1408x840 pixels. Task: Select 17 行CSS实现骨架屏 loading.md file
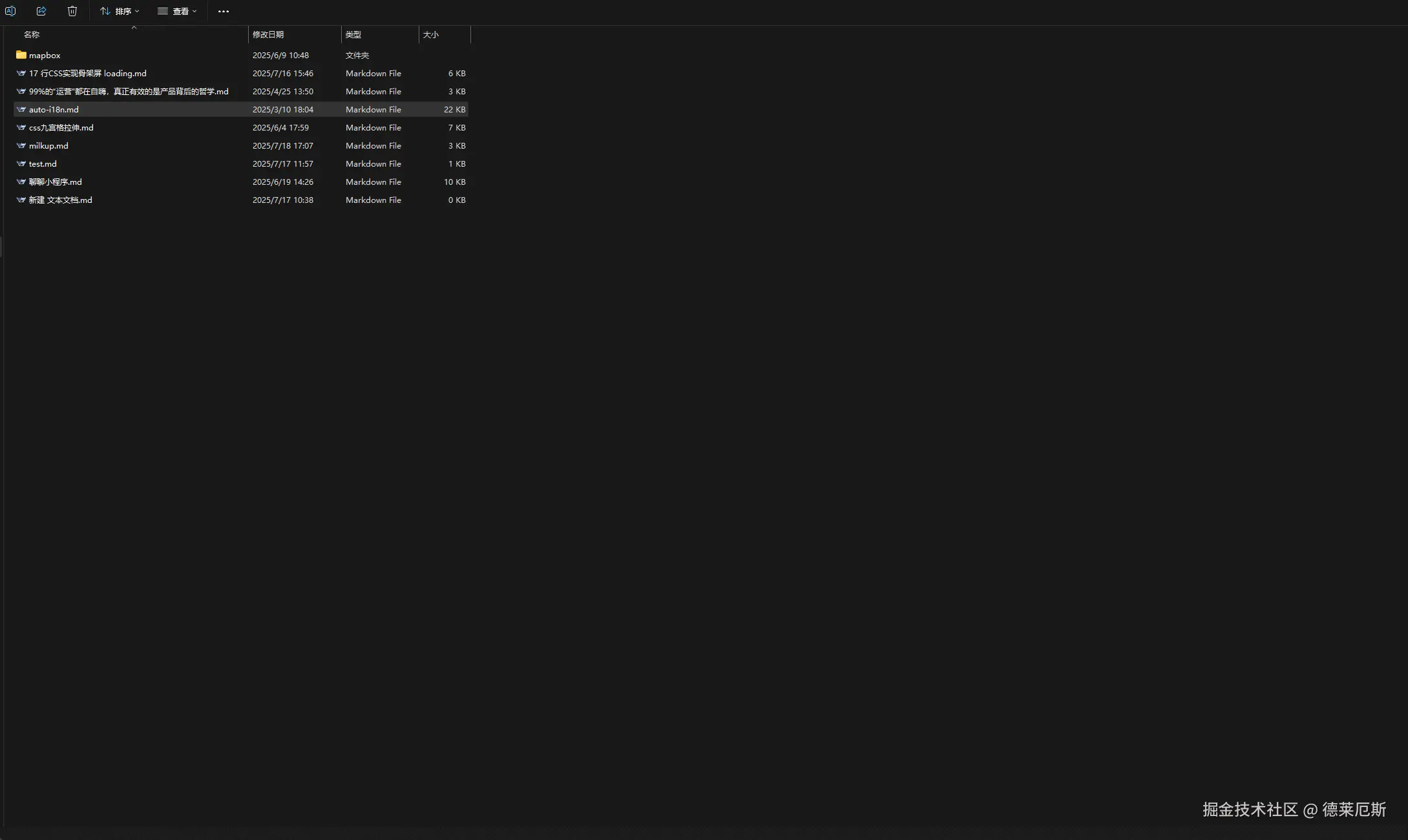pyautogui.click(x=88, y=74)
